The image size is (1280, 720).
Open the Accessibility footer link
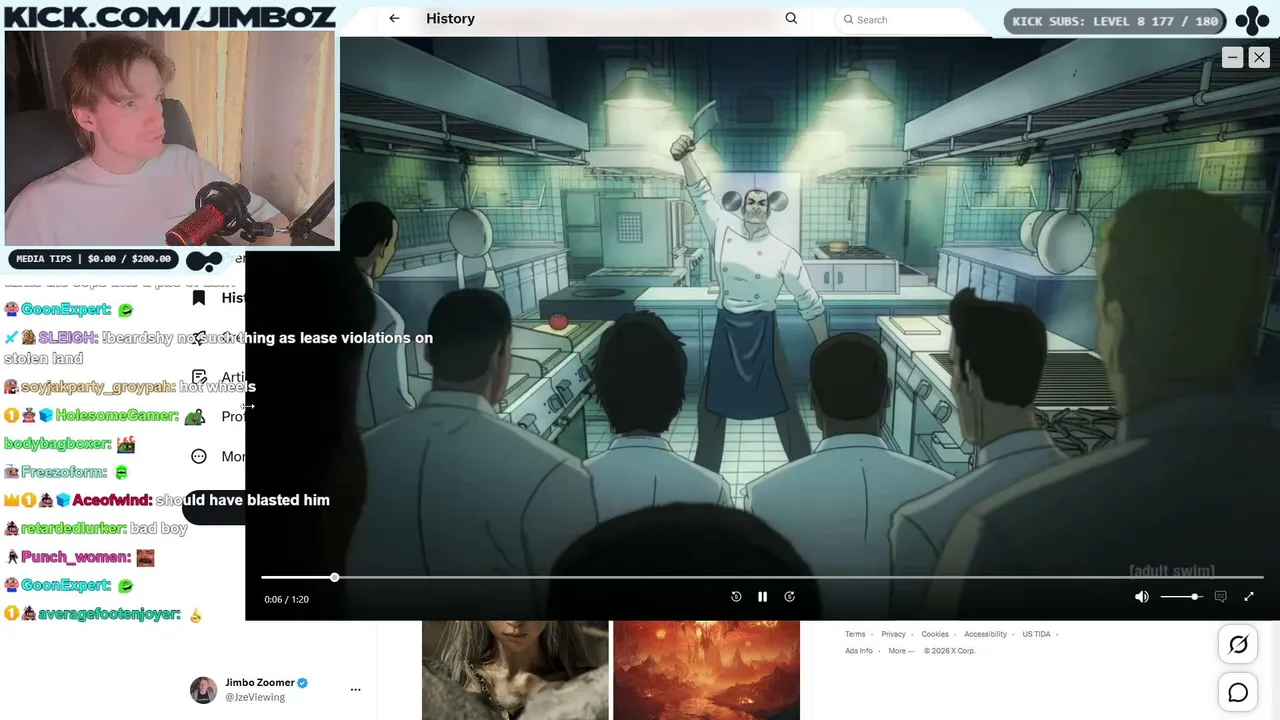point(985,634)
